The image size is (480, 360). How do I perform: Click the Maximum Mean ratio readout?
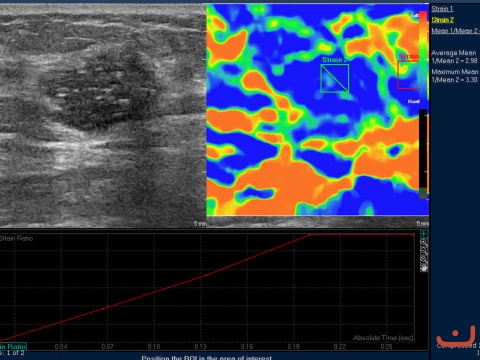(455, 76)
